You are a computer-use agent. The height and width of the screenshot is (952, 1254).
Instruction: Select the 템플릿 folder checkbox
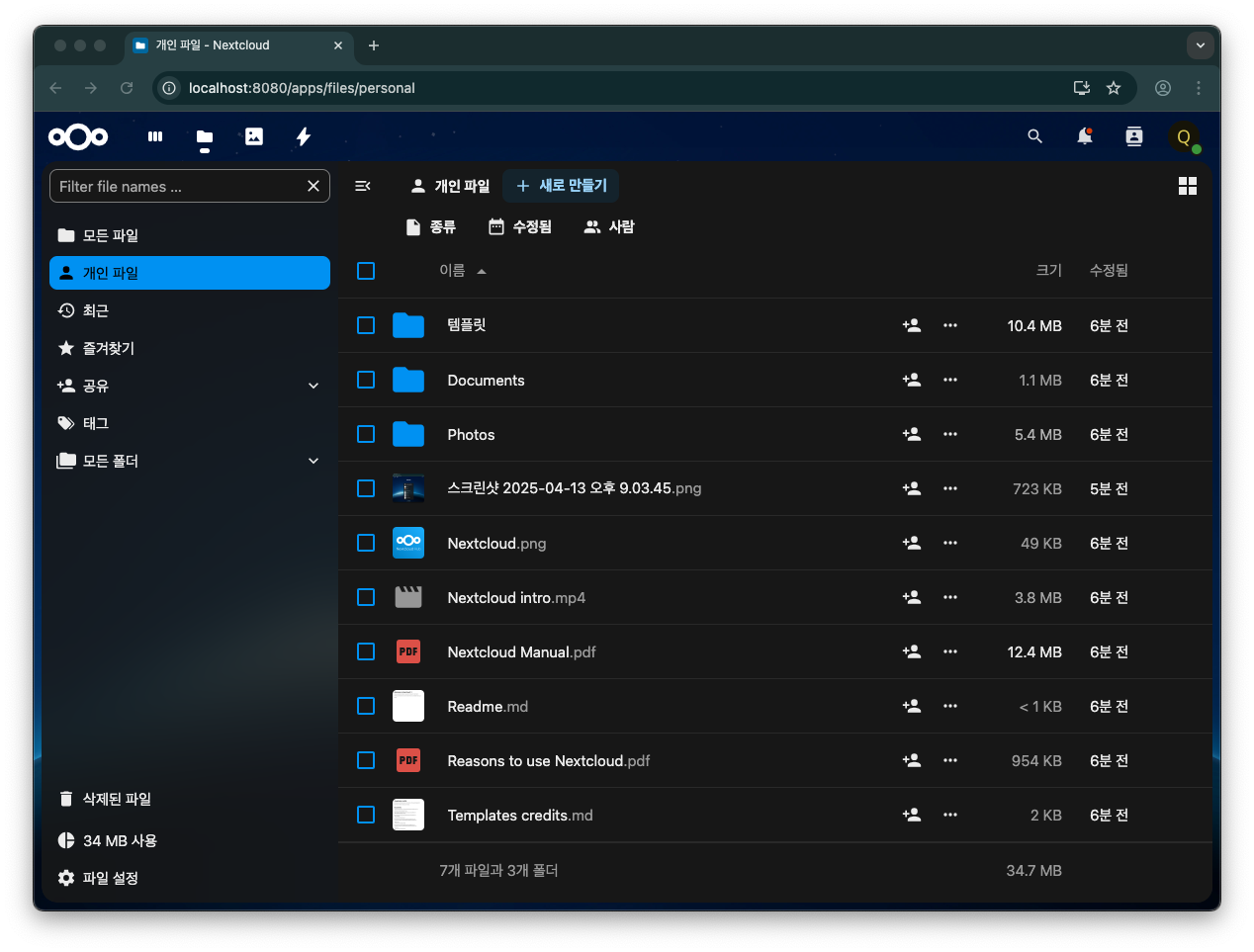click(366, 325)
